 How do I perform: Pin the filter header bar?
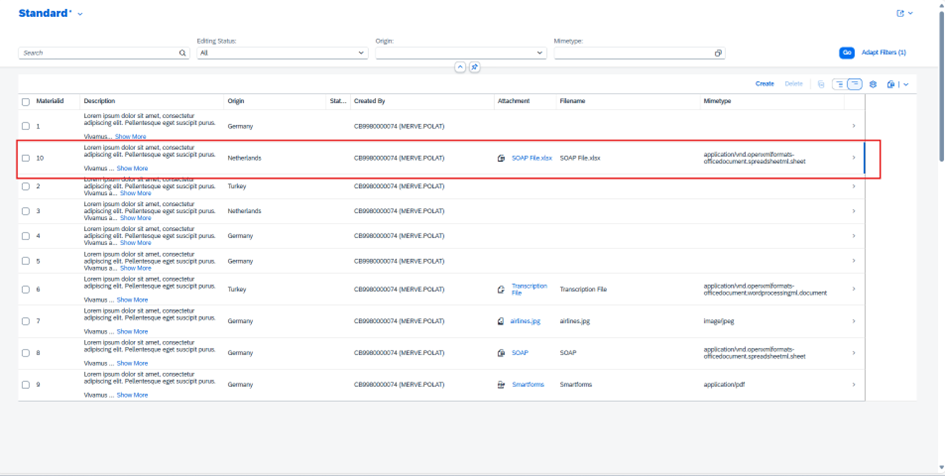click(x=475, y=68)
